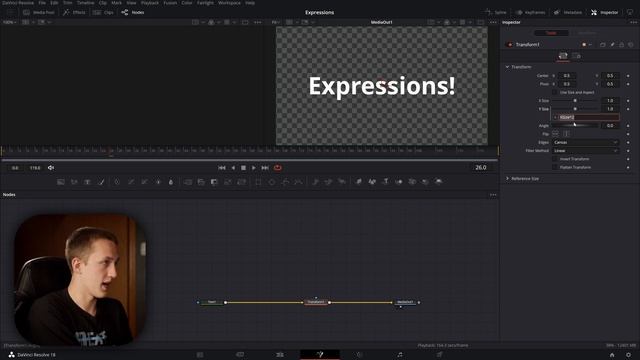Toggle vertical Flip button

(x=566, y=134)
